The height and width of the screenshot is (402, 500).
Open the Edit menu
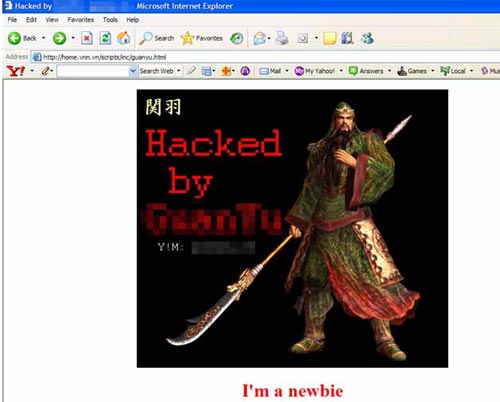(31, 20)
